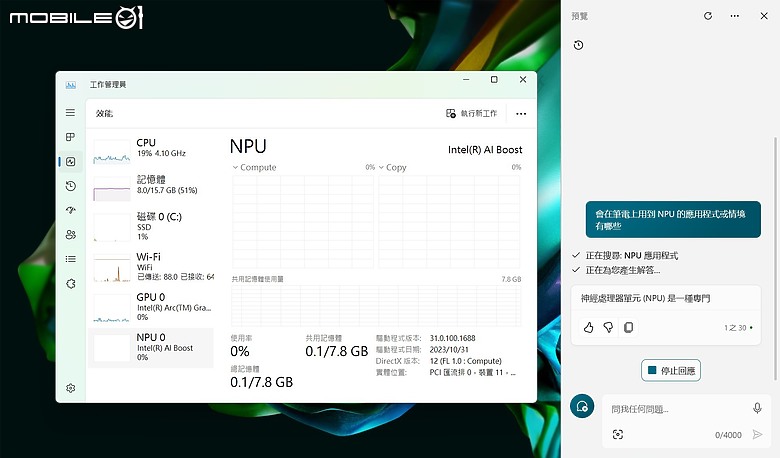Click the shared memory usage graph

[376, 305]
